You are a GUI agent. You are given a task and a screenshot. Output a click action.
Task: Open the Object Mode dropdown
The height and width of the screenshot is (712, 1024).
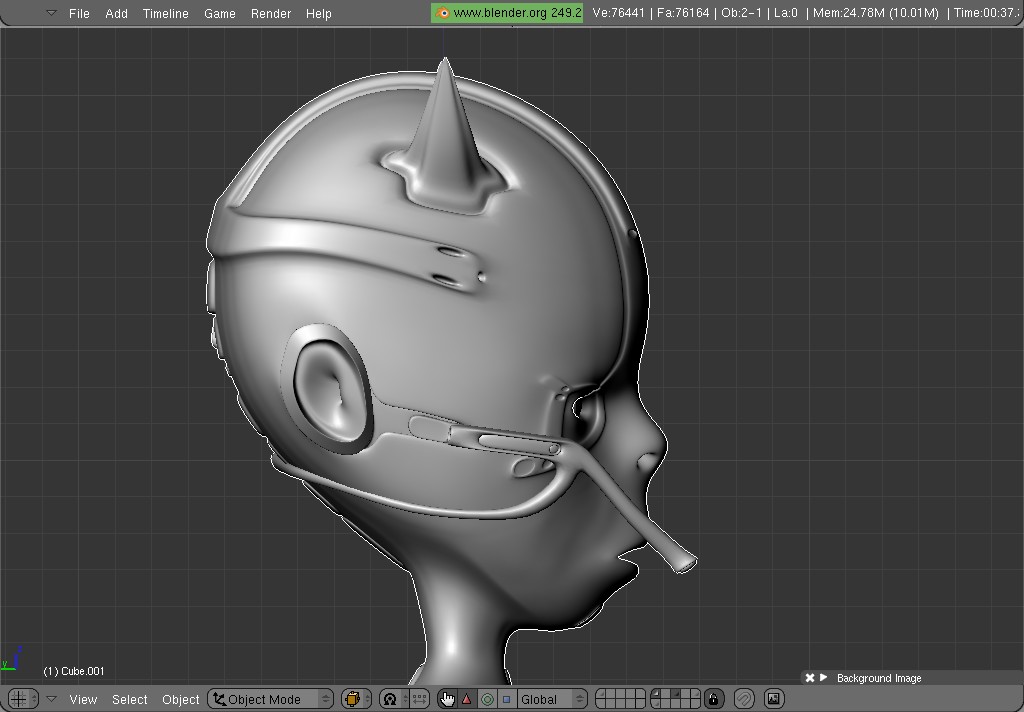click(270, 699)
